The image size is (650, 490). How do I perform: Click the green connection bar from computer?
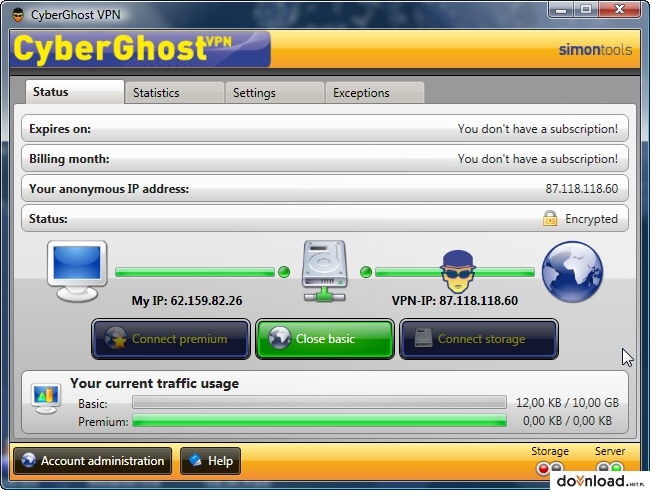(x=195, y=272)
